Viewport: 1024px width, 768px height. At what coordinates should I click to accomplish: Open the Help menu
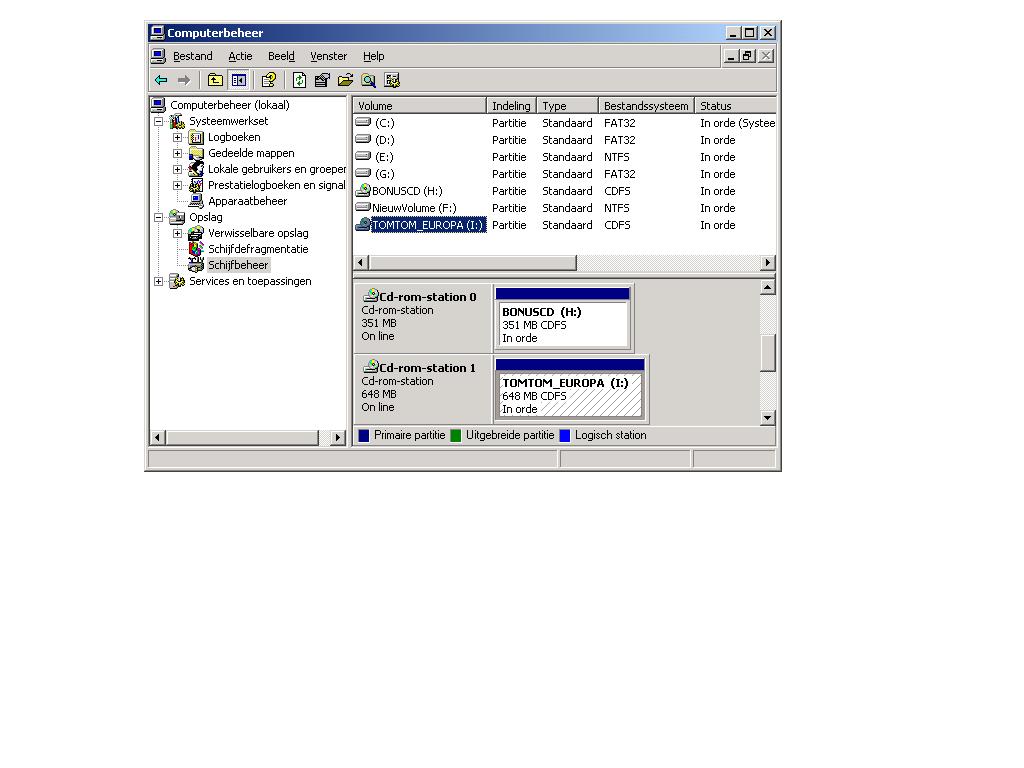[374, 56]
